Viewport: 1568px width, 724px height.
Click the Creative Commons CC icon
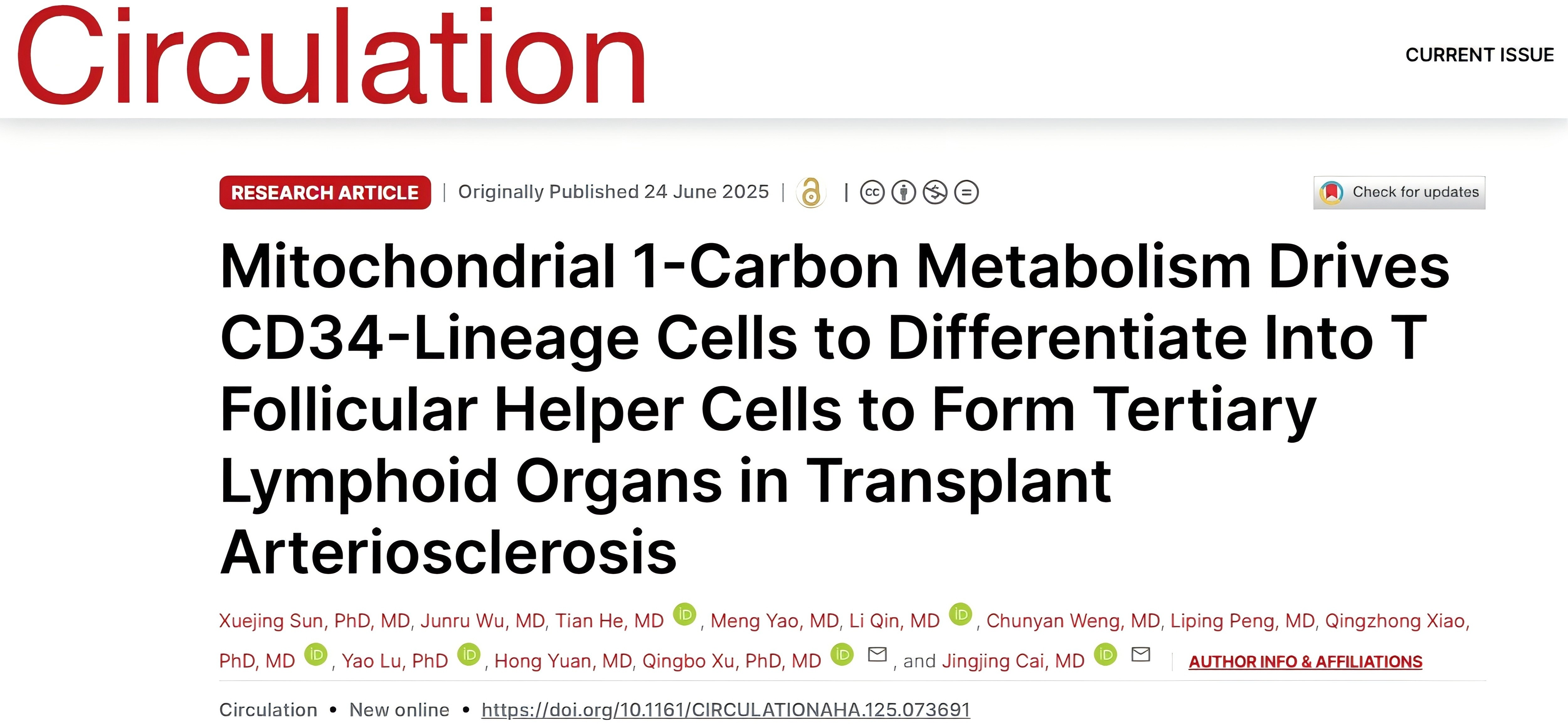pos(872,192)
